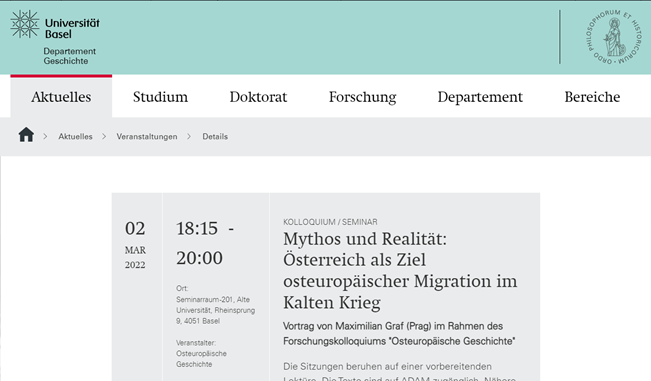Viewport: 651px width, 381px height.
Task: Click the home icon in breadcrumb
Action: [x=26, y=135]
